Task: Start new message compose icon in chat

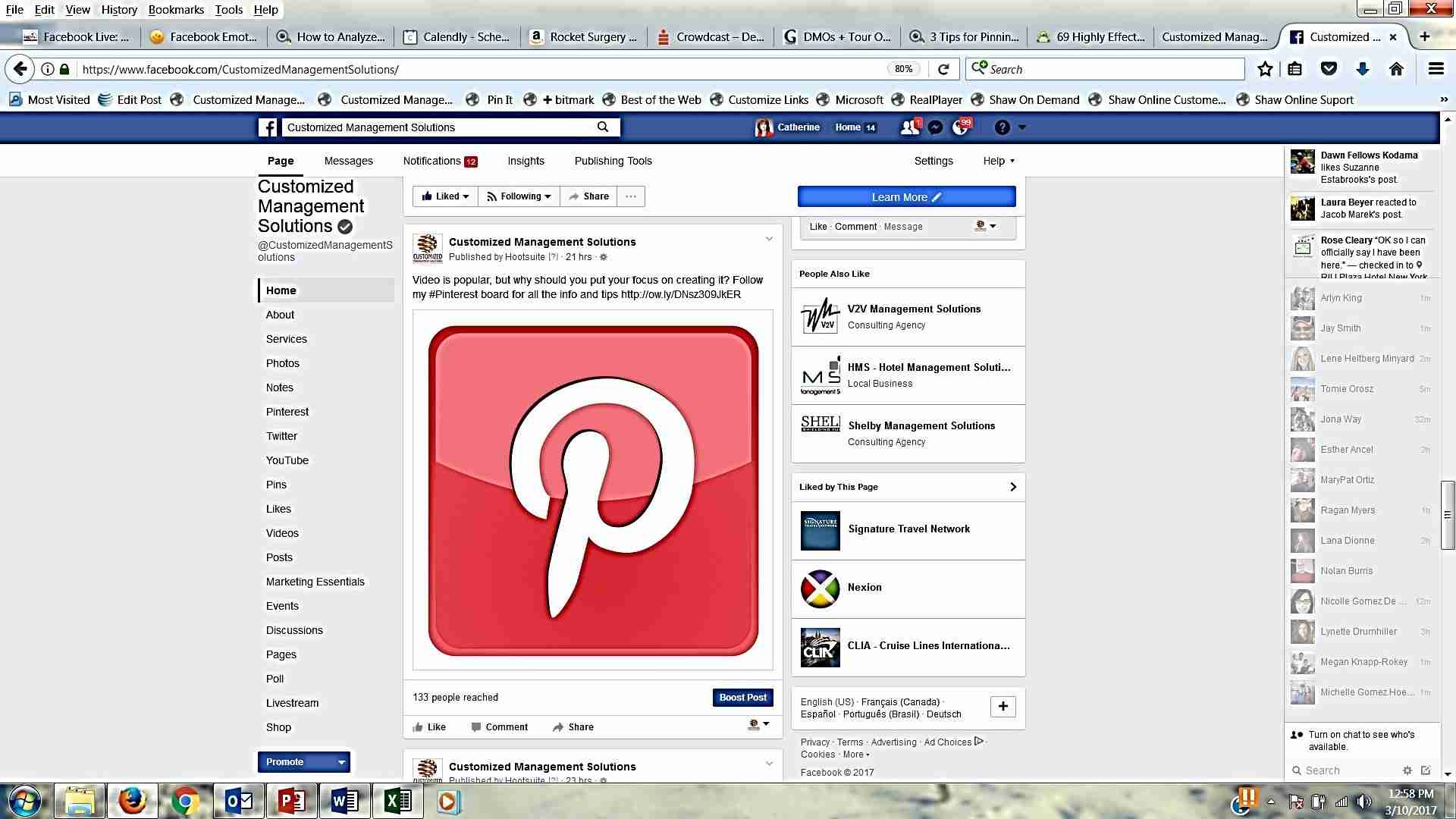Action: (x=1426, y=770)
